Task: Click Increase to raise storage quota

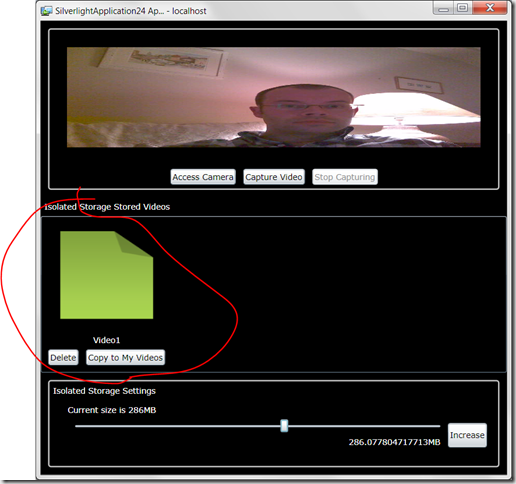Action: [467, 435]
